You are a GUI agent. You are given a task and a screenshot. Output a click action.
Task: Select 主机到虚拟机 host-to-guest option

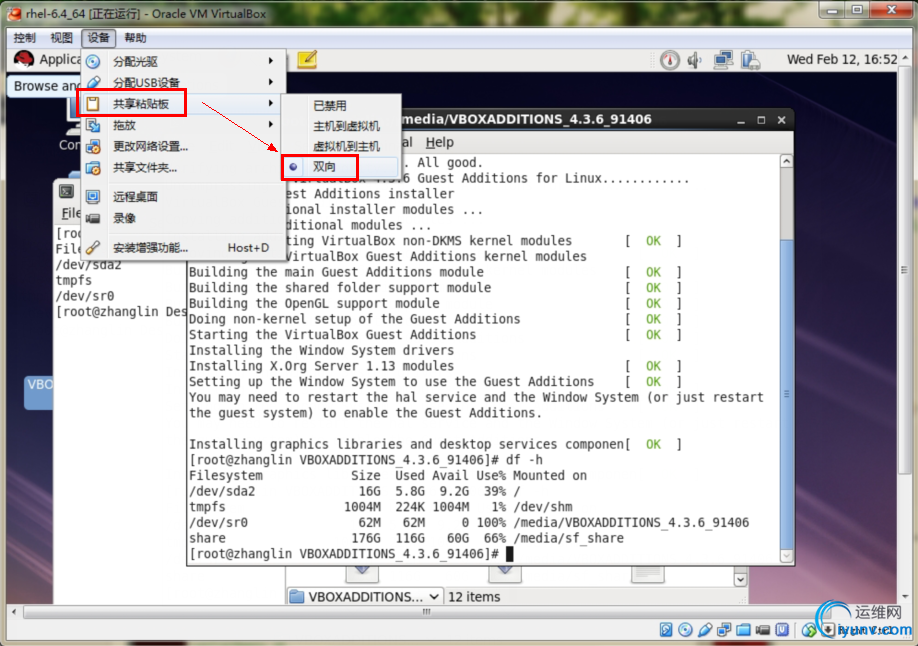pyautogui.click(x=341, y=126)
